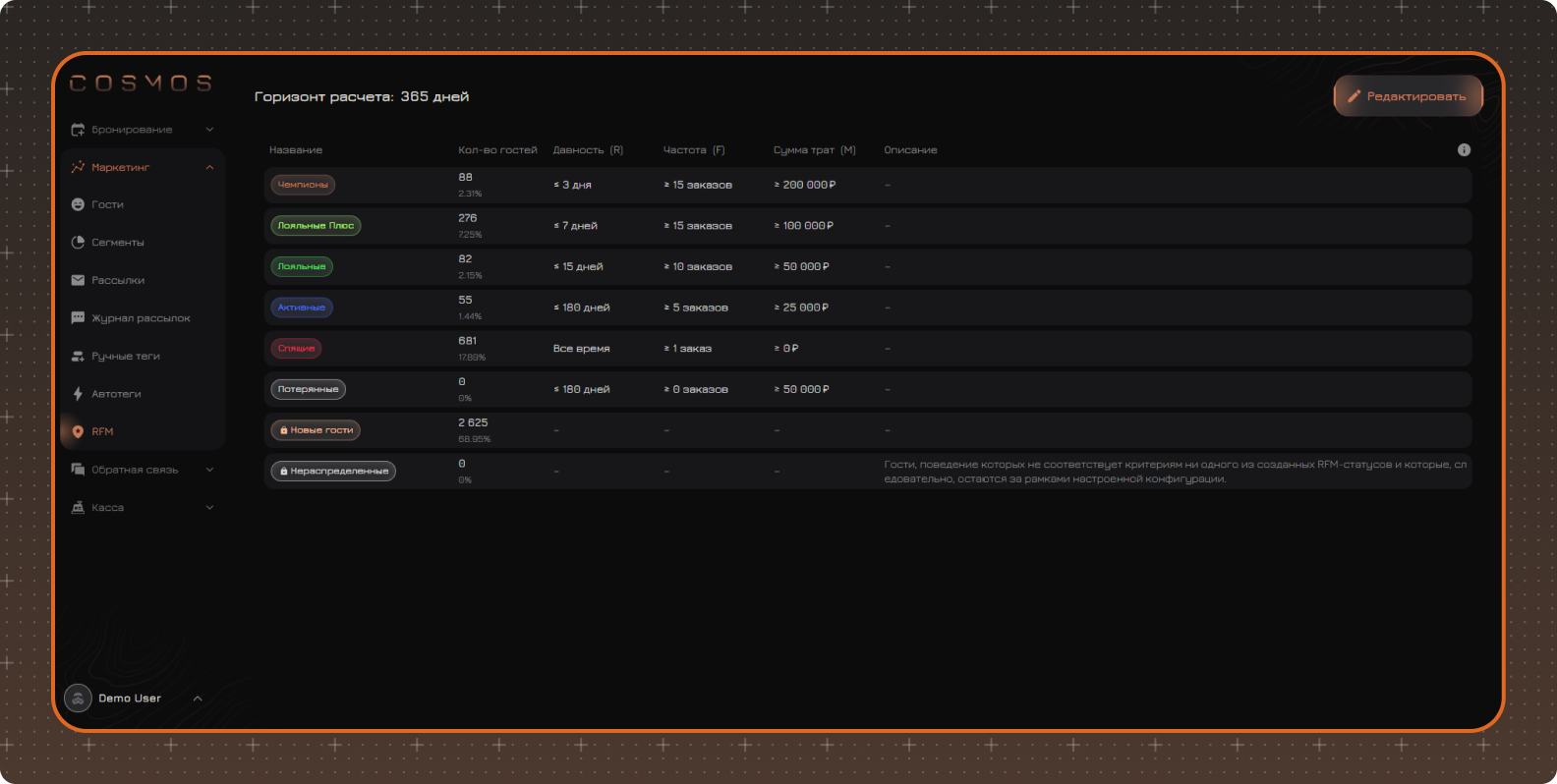
Task: Click the Ручные теги icon
Action: point(78,356)
